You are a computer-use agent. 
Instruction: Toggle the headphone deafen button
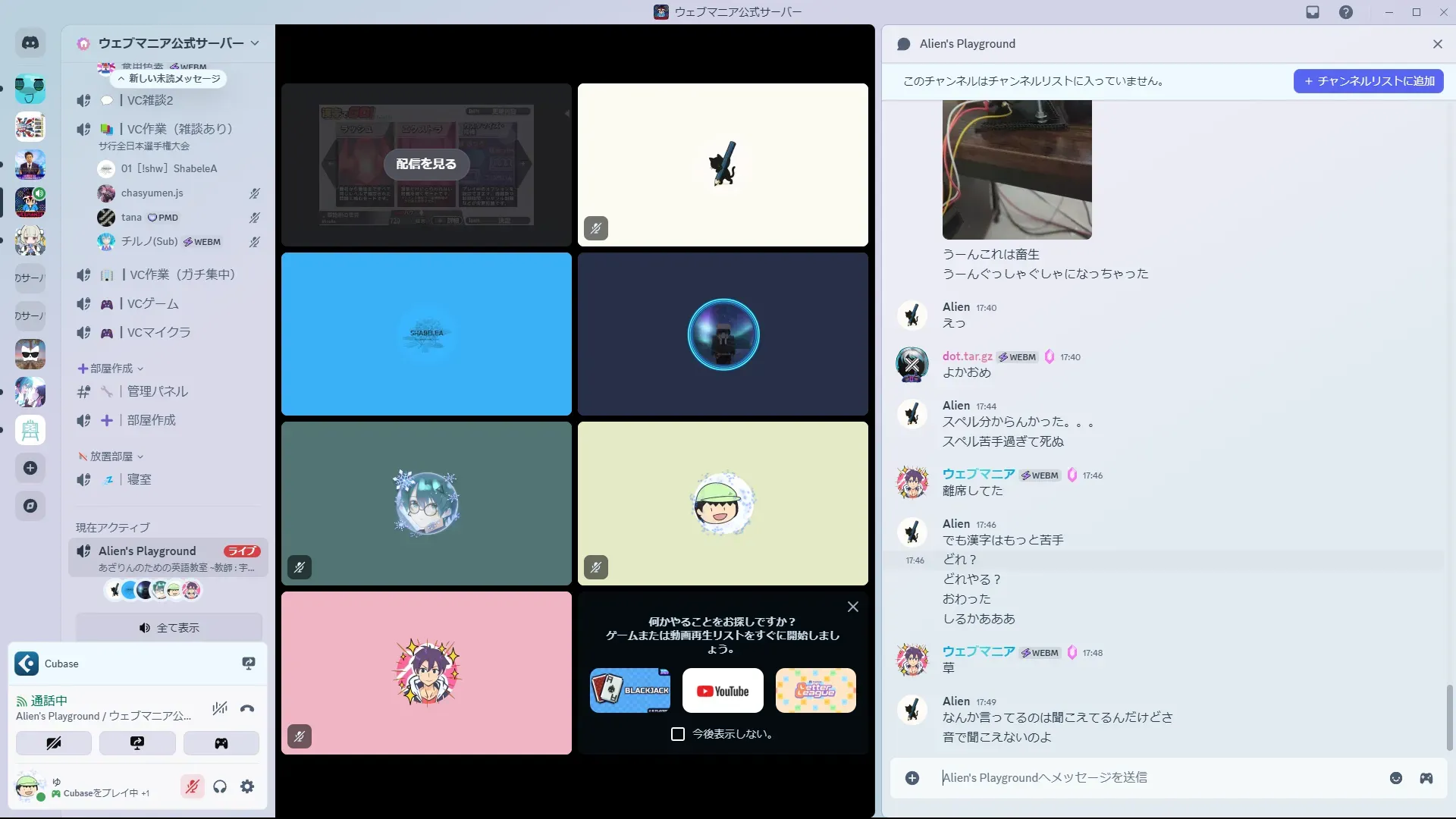pyautogui.click(x=220, y=786)
